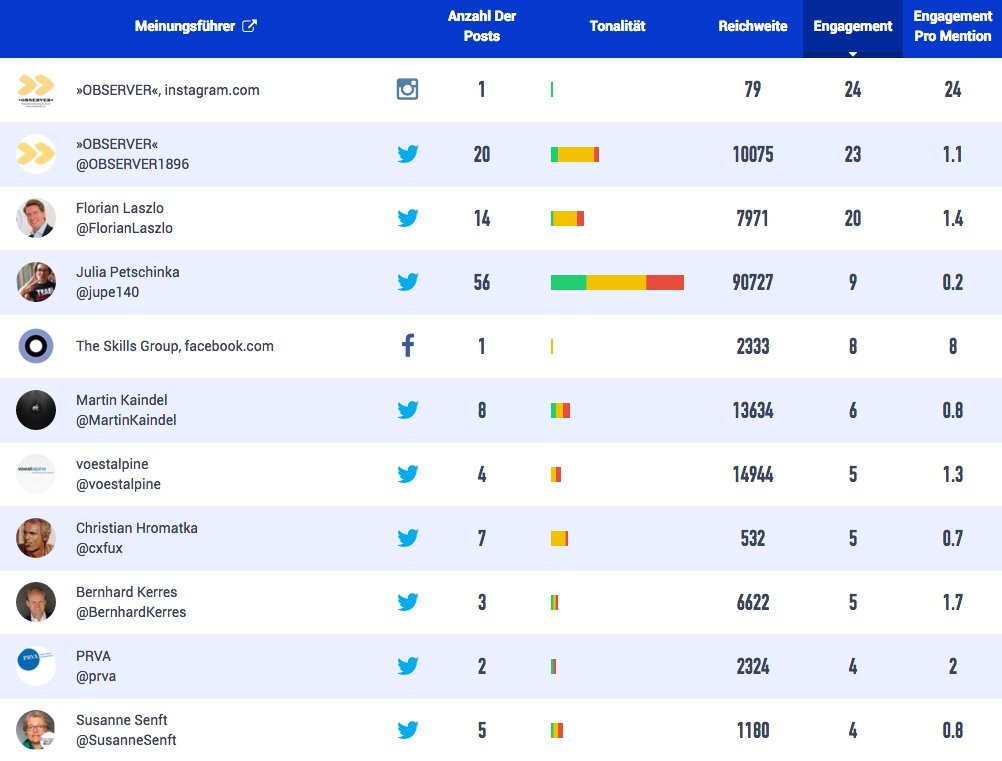Click the post count 20
The height and width of the screenshot is (761, 1002).
point(482,154)
